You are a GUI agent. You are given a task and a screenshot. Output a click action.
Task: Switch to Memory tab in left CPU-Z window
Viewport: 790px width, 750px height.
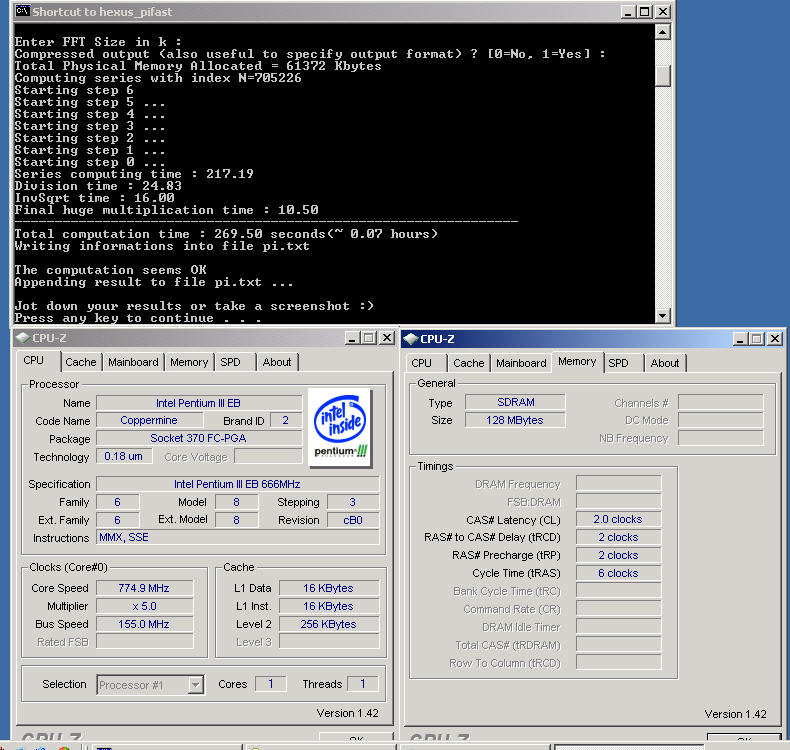tap(189, 362)
